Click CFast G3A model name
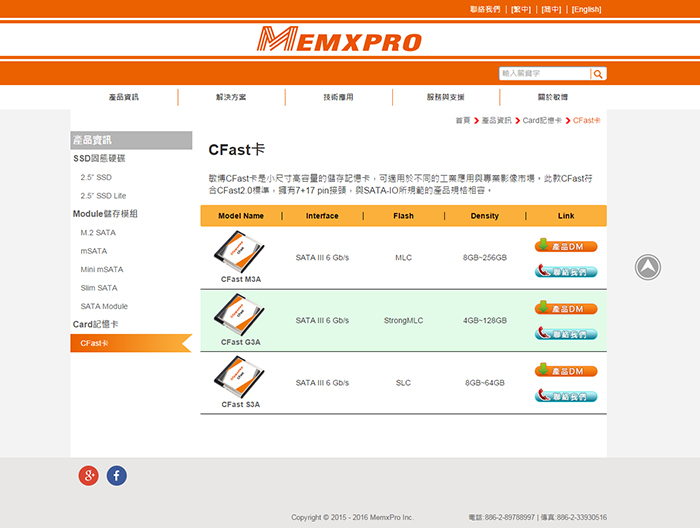This screenshot has width=700, height=528. click(241, 342)
